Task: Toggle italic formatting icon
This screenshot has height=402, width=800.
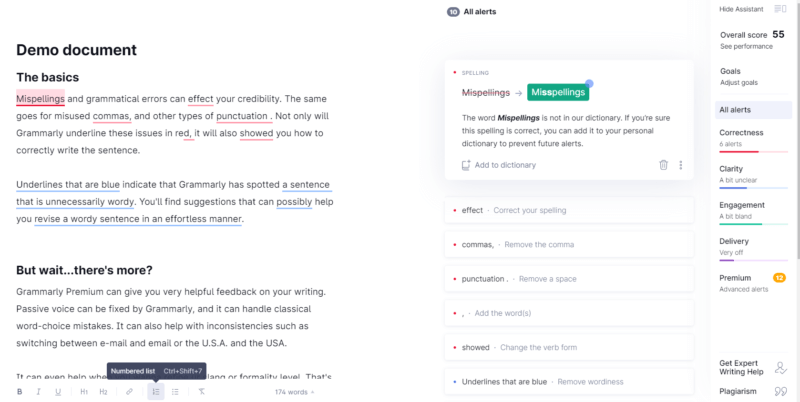Action: (x=38, y=392)
